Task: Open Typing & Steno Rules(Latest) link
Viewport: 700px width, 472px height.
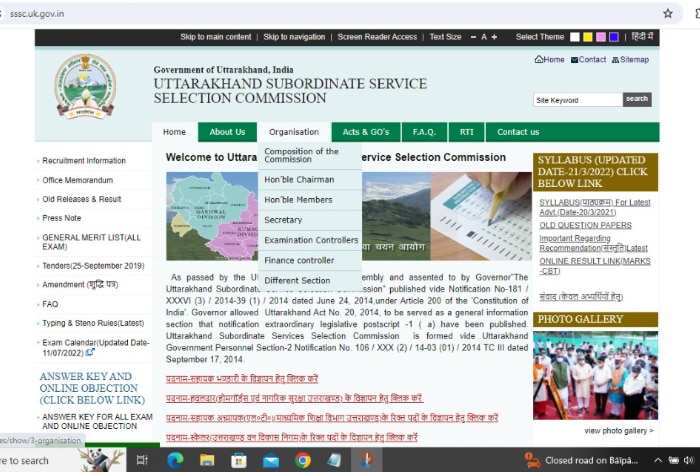Action: click(93, 323)
